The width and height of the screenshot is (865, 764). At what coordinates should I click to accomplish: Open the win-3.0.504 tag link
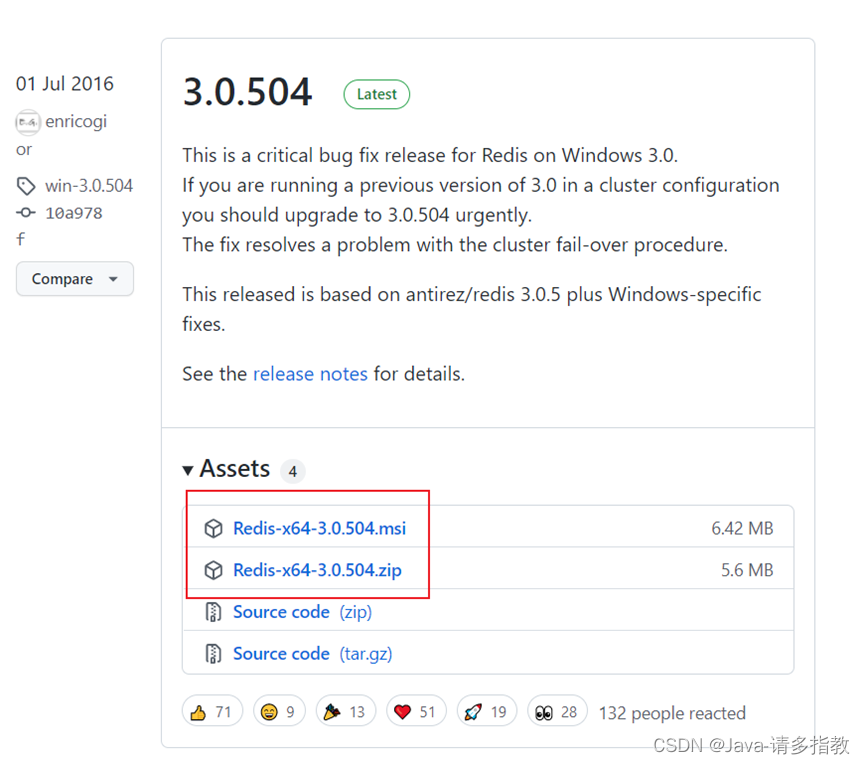(88, 186)
